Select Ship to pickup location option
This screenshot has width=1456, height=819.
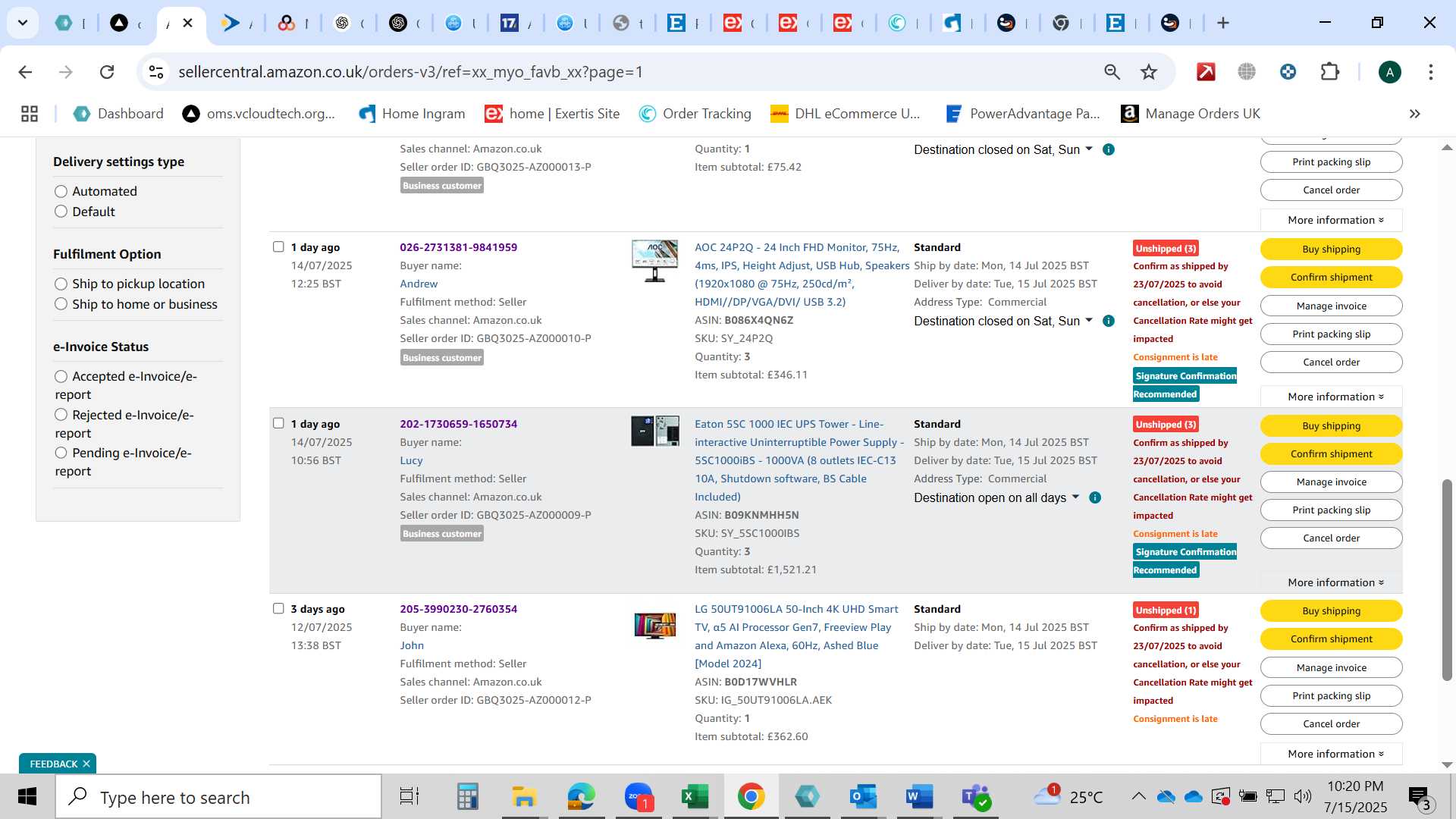pos(61,284)
